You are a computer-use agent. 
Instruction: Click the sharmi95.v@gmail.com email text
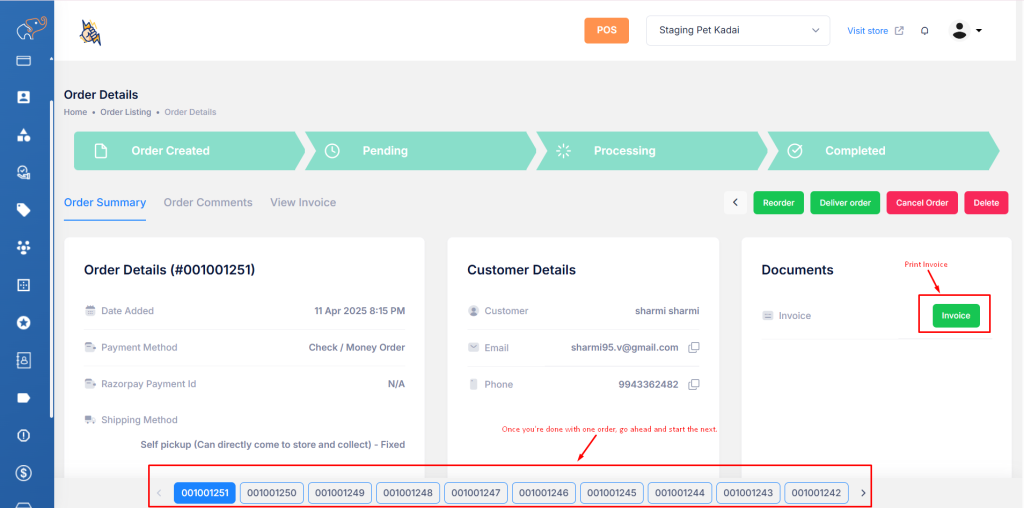click(624, 347)
